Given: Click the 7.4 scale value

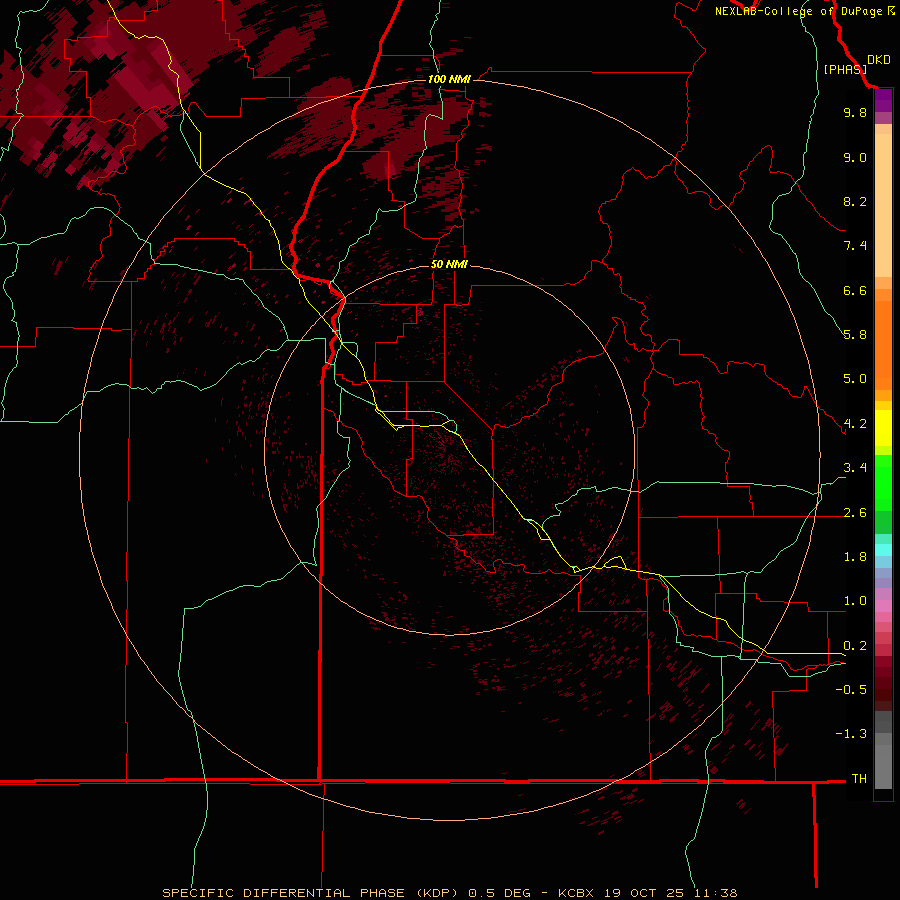Looking at the screenshot, I should tap(855, 246).
